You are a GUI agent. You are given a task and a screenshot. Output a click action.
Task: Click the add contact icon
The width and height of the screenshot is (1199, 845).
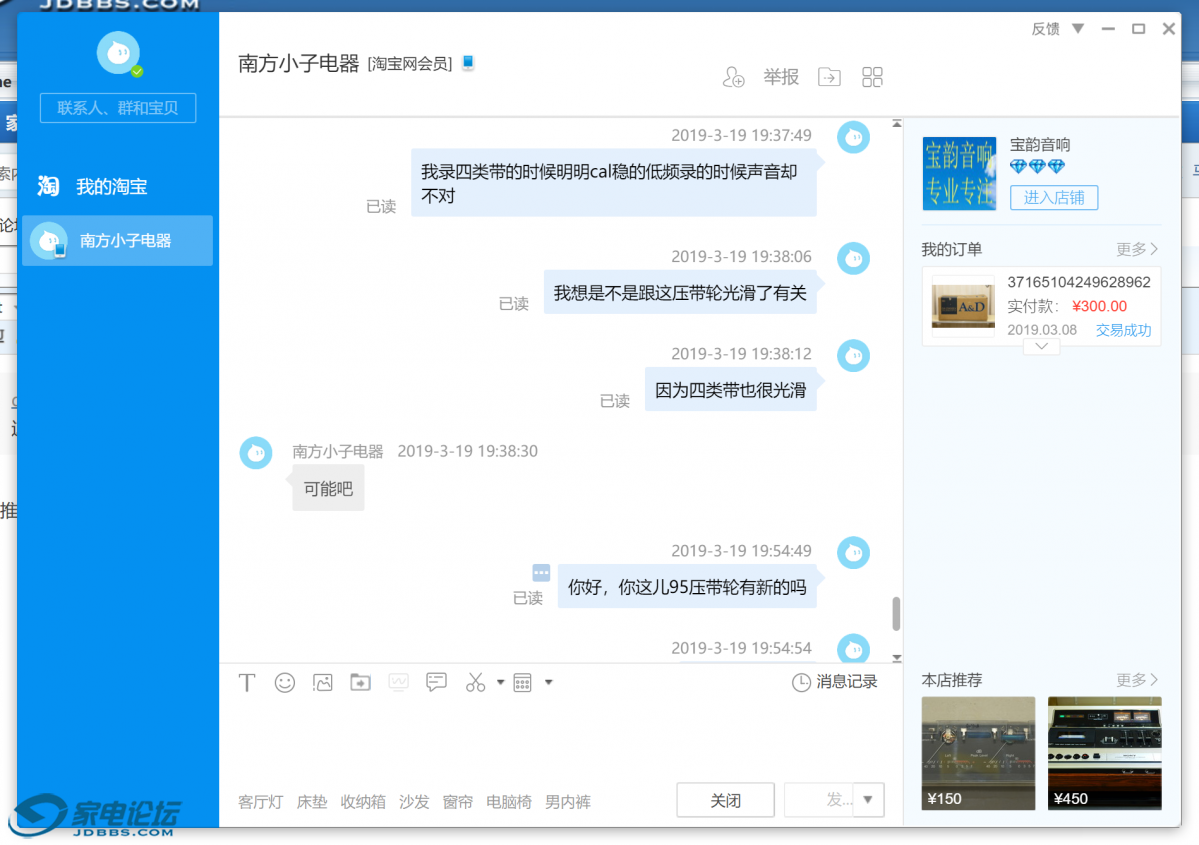(733, 76)
